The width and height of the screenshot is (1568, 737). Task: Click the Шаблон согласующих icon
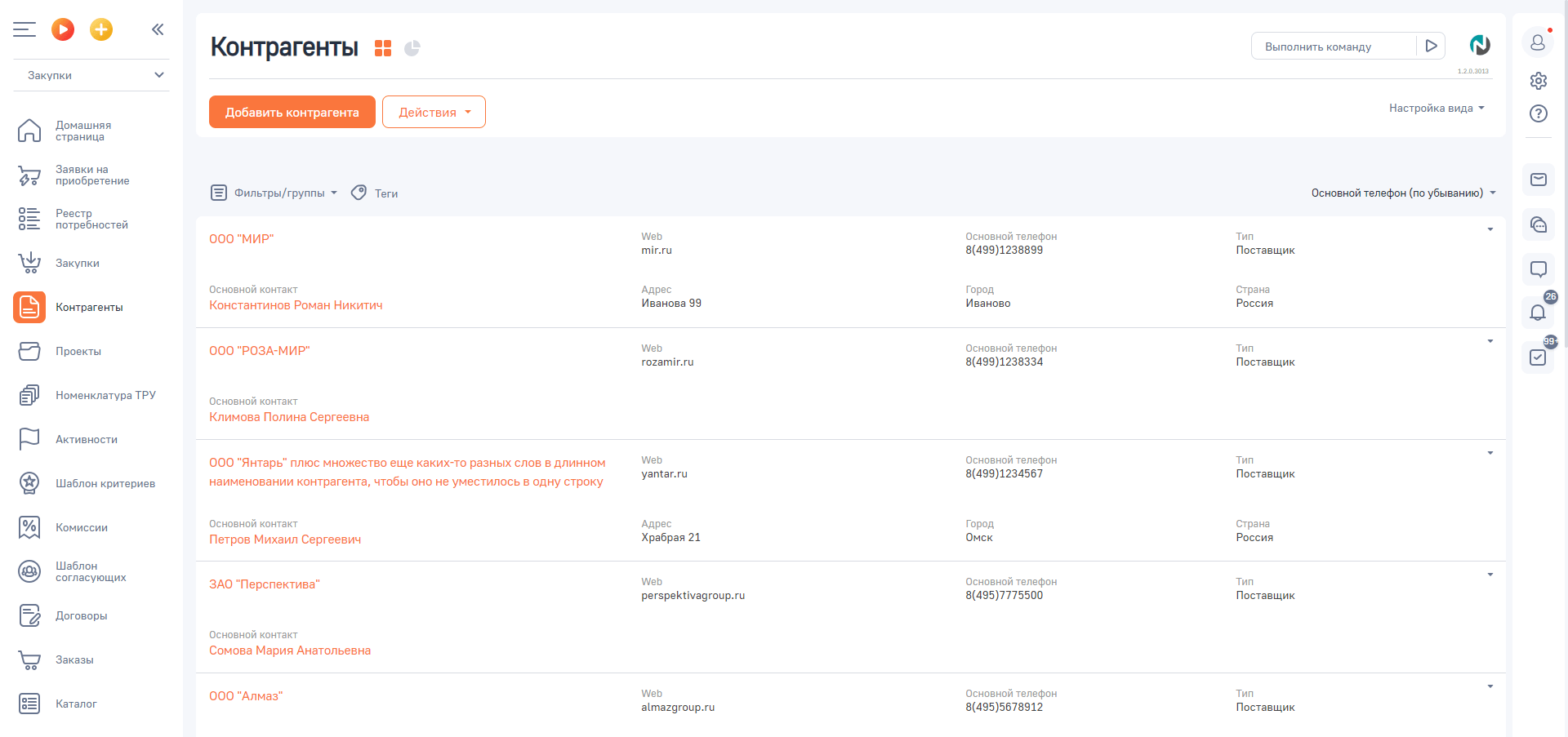29,571
